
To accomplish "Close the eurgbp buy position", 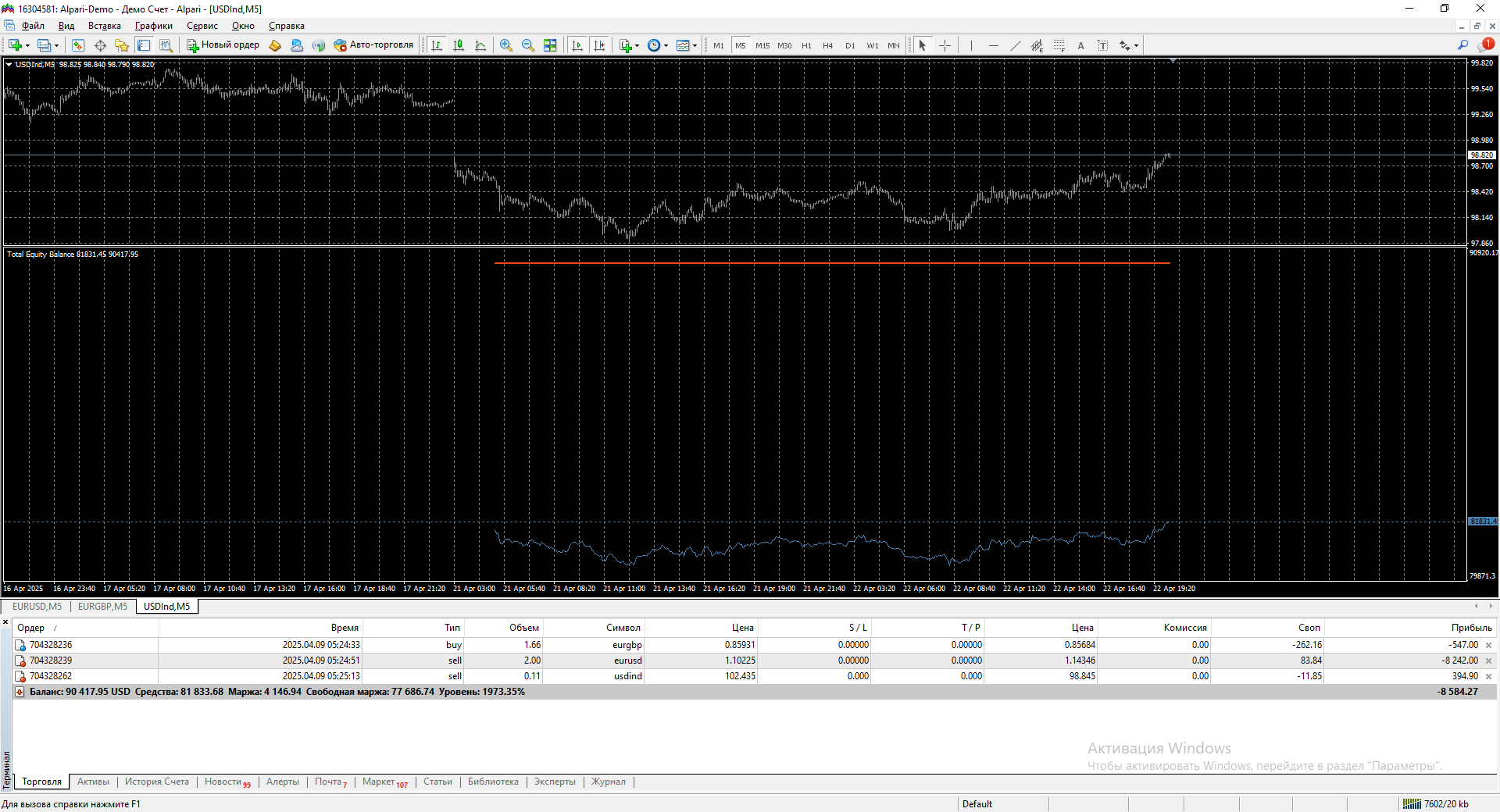I will [x=1488, y=645].
